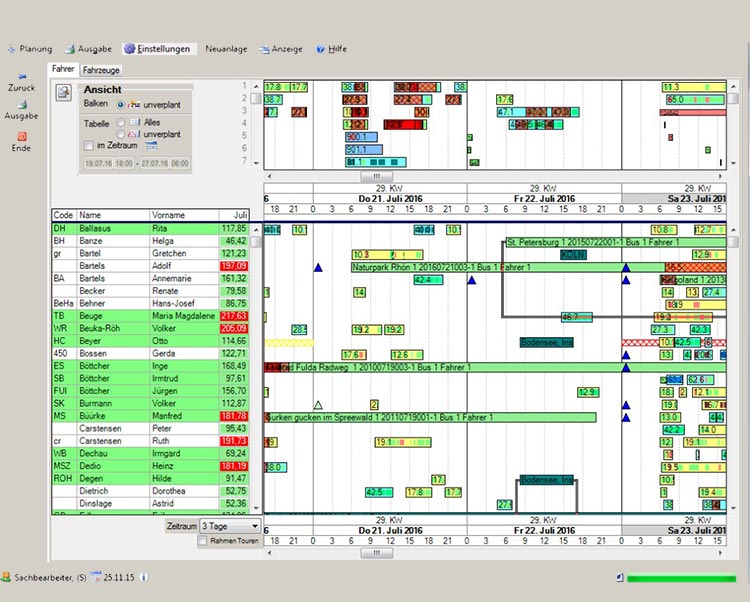Select the Carstensen Ruth driver row
750x602 pixels.
[x=150, y=441]
